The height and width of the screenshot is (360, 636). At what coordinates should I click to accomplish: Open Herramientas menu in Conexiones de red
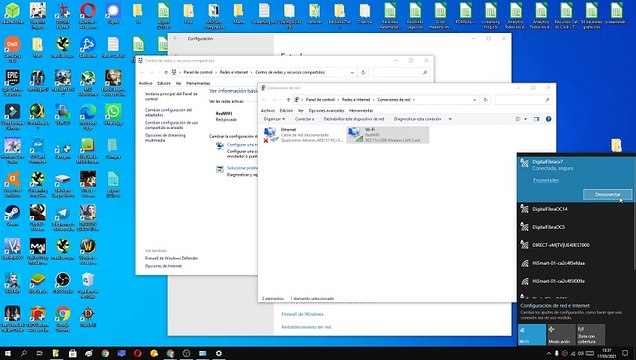(361, 110)
